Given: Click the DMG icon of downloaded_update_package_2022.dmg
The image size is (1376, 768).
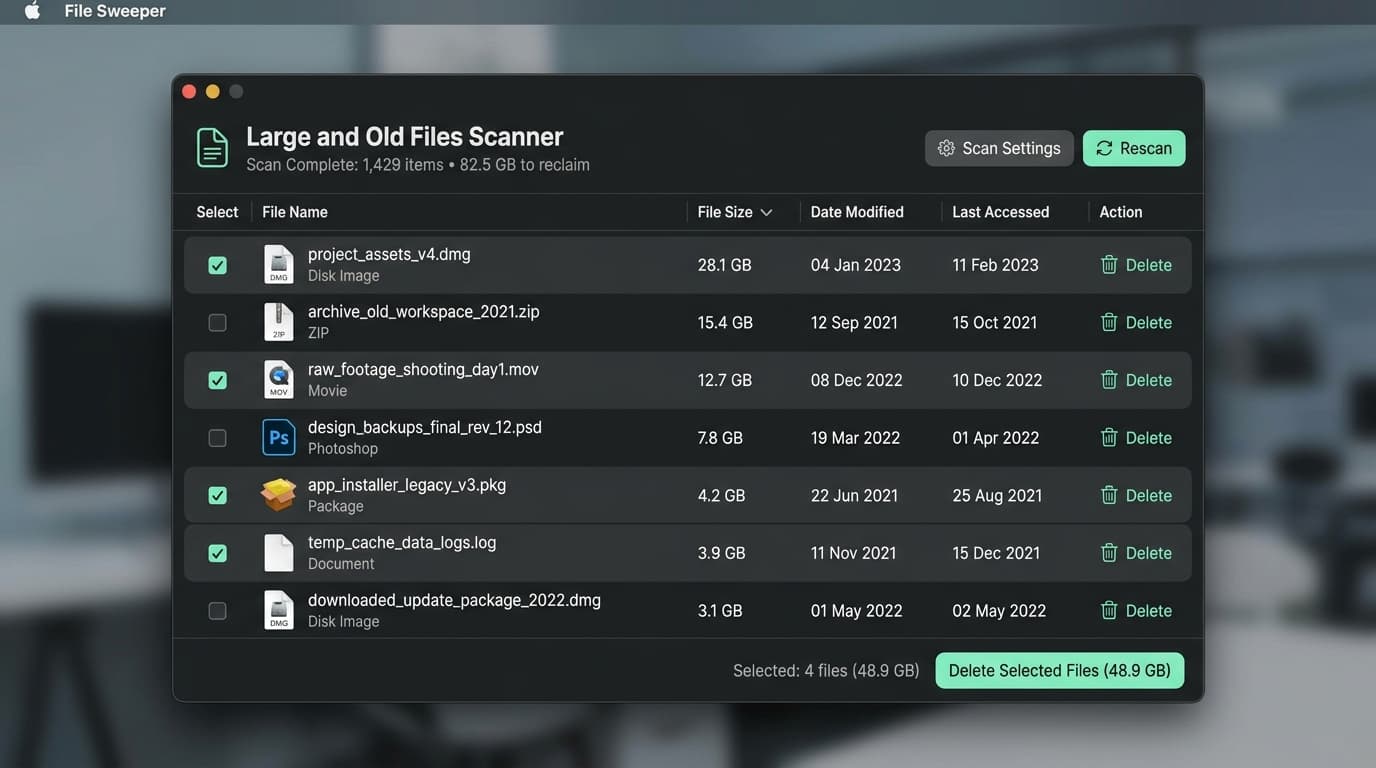Looking at the screenshot, I should (x=279, y=610).
